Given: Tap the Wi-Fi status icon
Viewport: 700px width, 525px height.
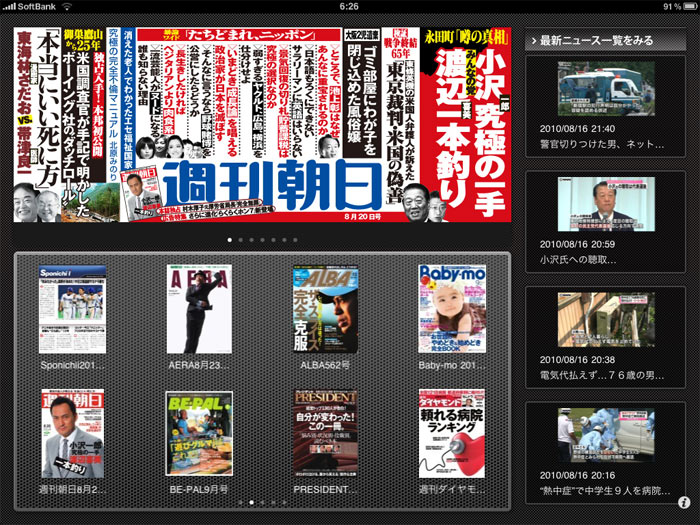Looking at the screenshot, I should point(67,6).
